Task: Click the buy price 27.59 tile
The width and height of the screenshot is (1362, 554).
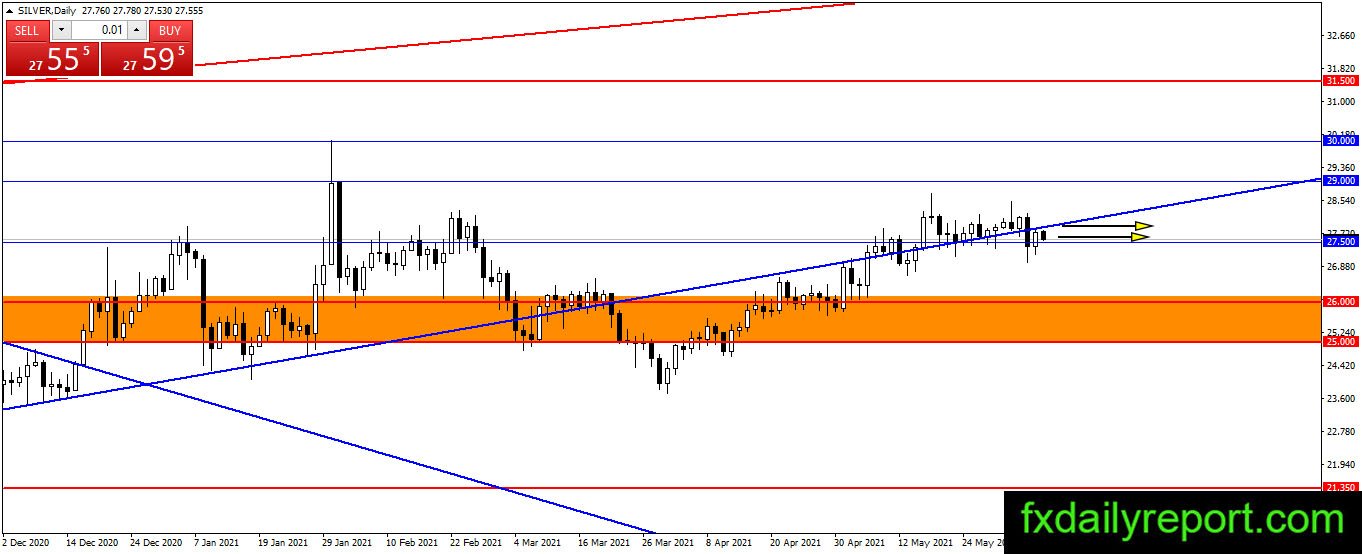Action: 146,59
